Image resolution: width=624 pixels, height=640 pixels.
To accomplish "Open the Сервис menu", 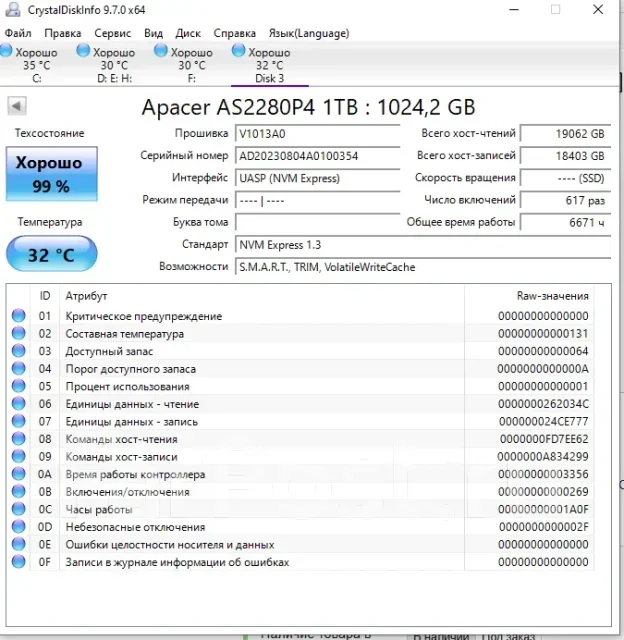I will 112,33.
